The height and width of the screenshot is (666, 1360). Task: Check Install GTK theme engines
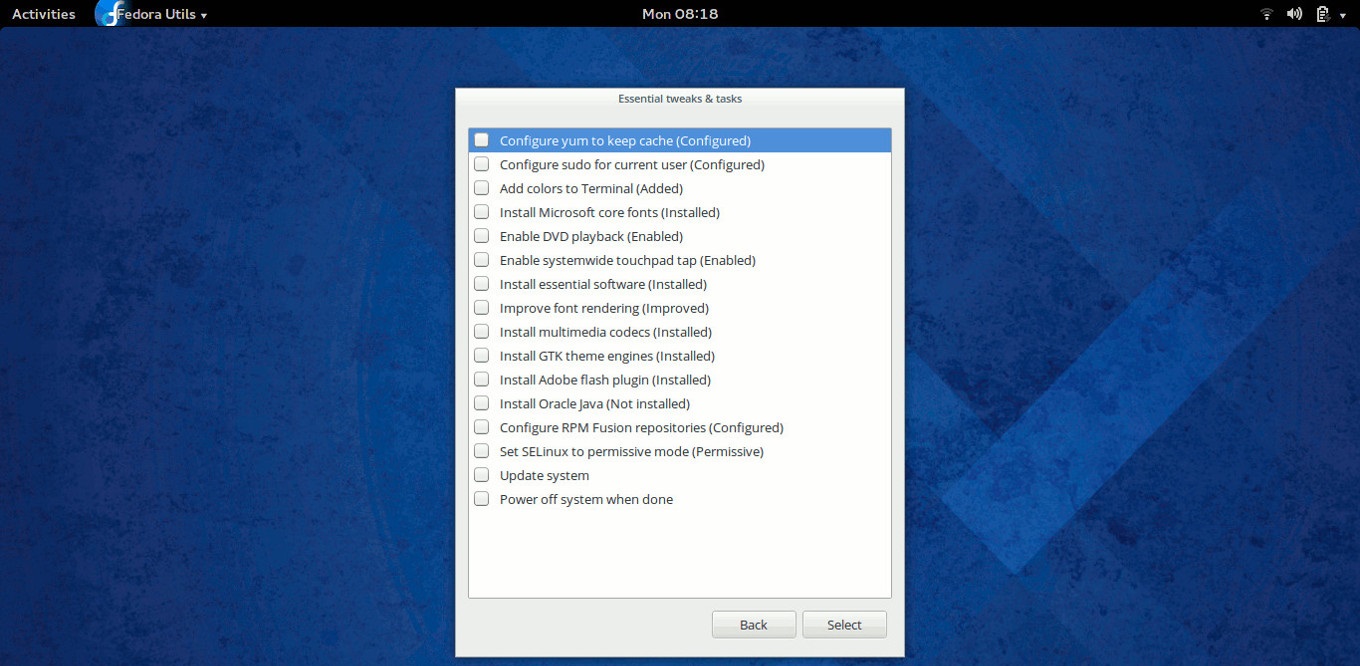pos(481,356)
